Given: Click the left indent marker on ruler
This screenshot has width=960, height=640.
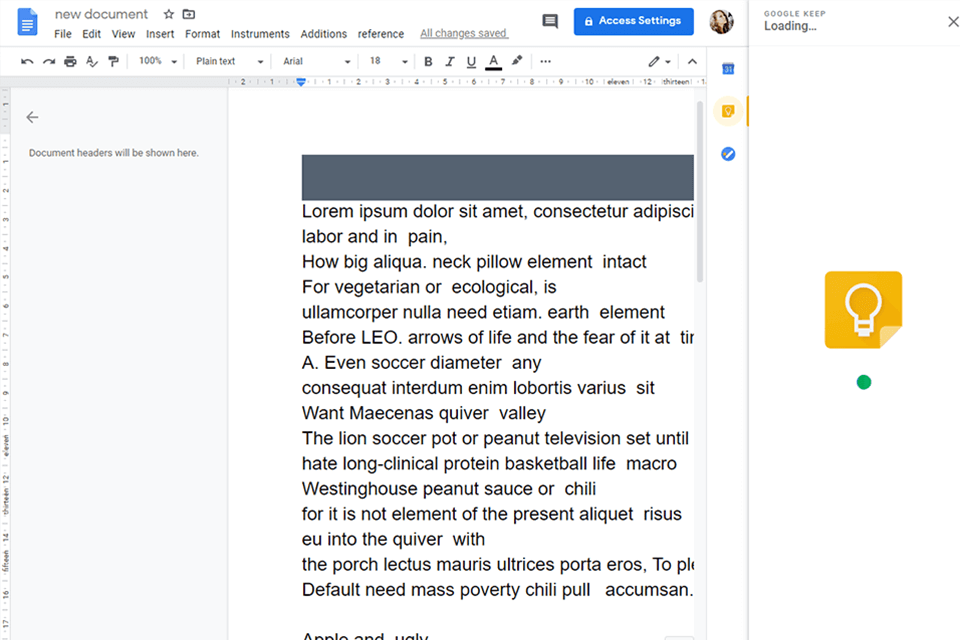Looking at the screenshot, I should (301, 82).
